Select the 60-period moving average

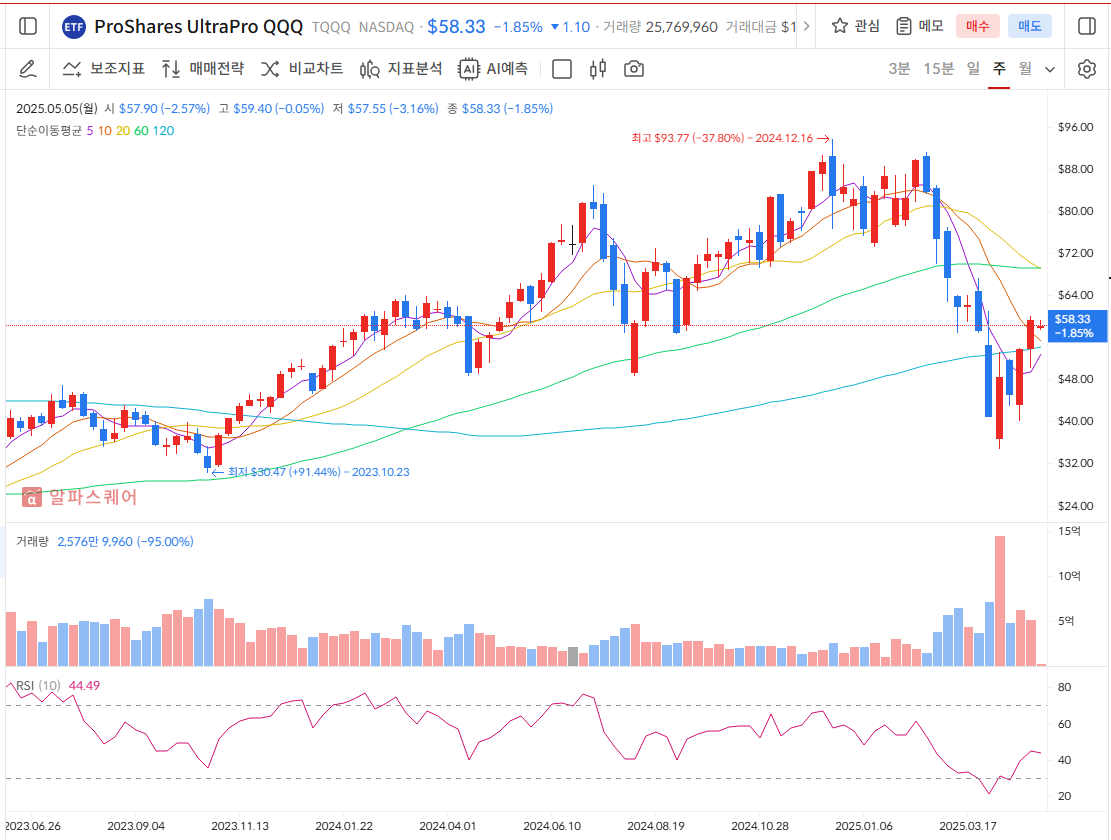(141, 130)
